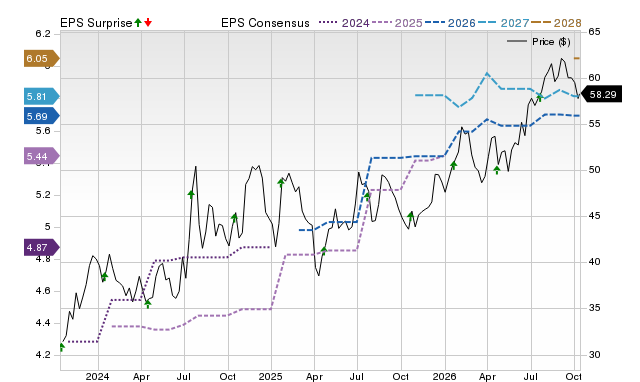Click the 30 label on right price axis
The height and width of the screenshot is (382, 640).
pyautogui.click(x=594, y=355)
